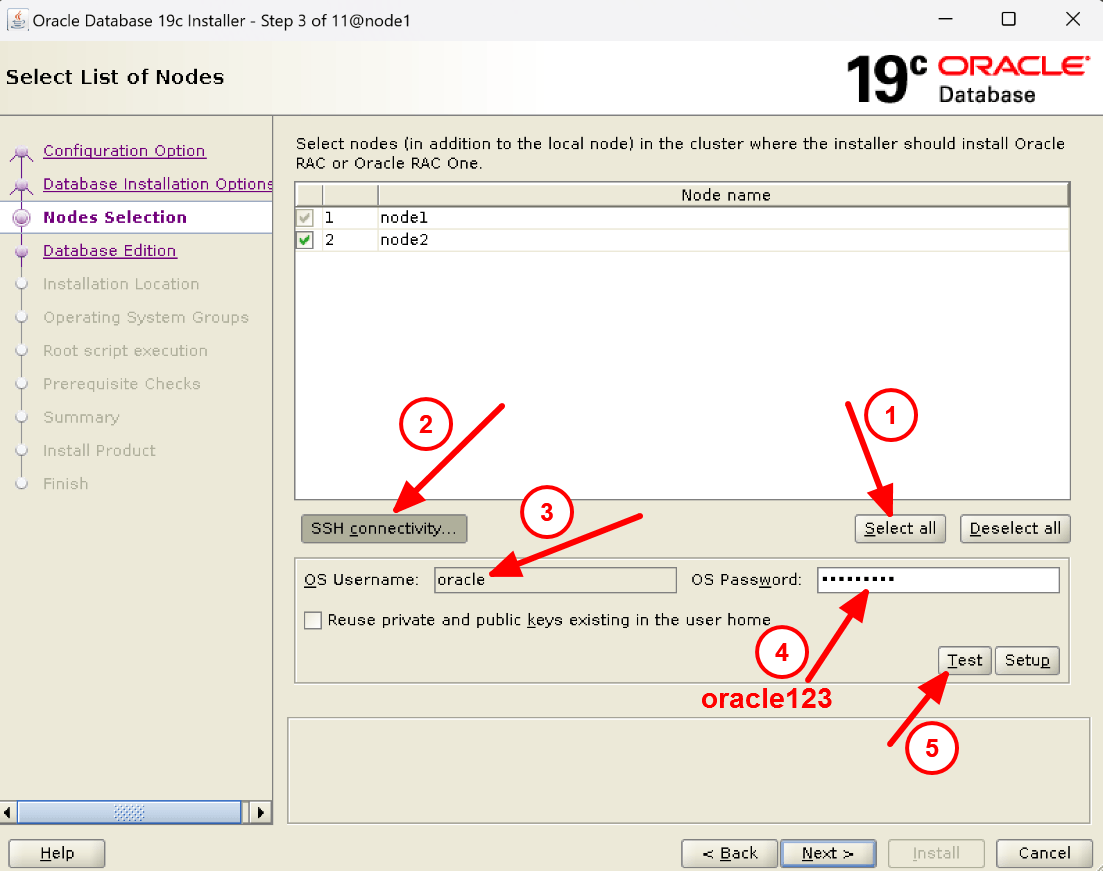
Task: Navigate to Database Installation Options
Action: (157, 184)
